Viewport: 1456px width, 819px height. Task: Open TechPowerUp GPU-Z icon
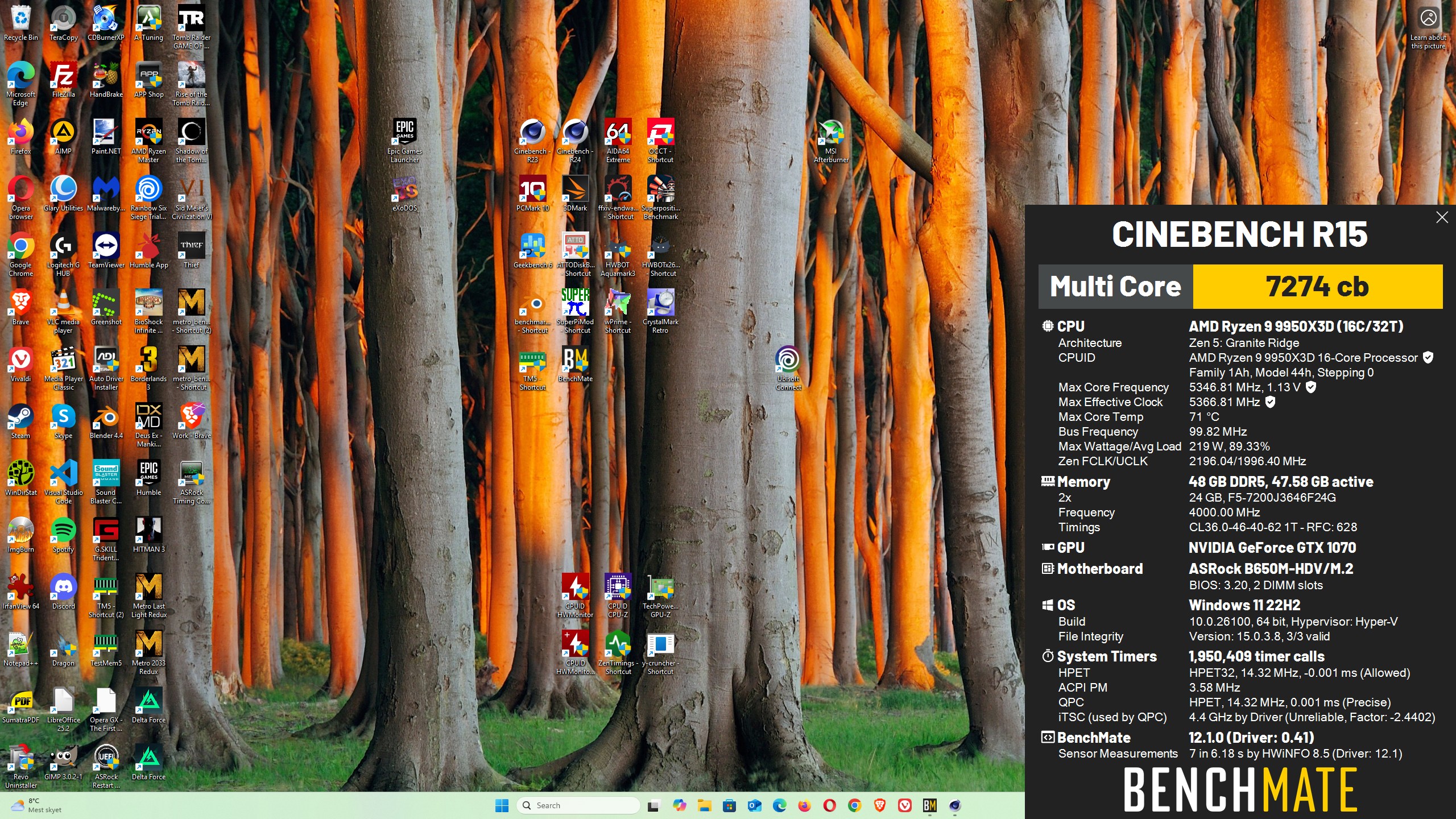tap(660, 595)
